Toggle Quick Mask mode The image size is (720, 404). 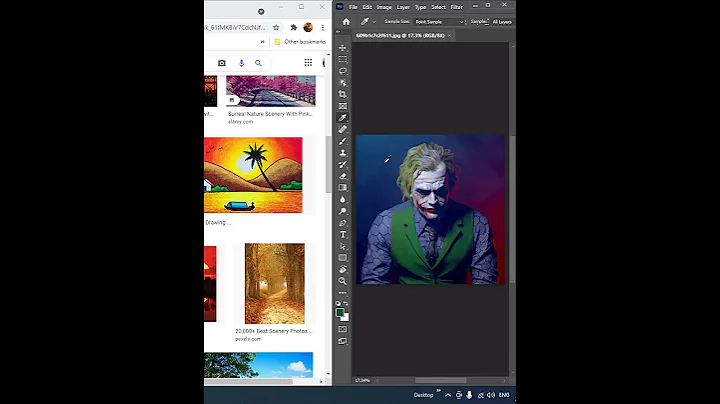(x=343, y=329)
